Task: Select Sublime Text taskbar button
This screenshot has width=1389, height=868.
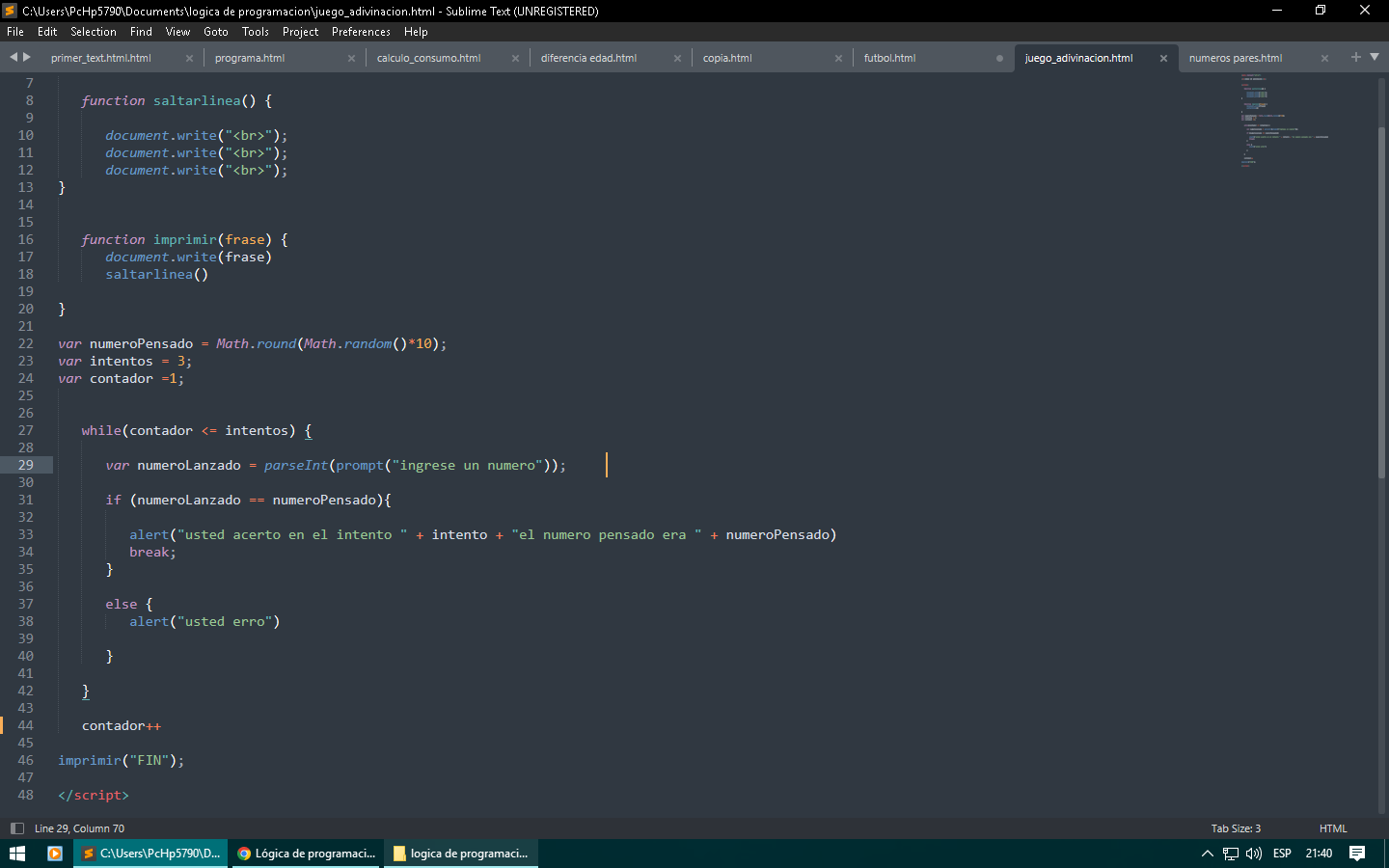Action: tap(150, 854)
